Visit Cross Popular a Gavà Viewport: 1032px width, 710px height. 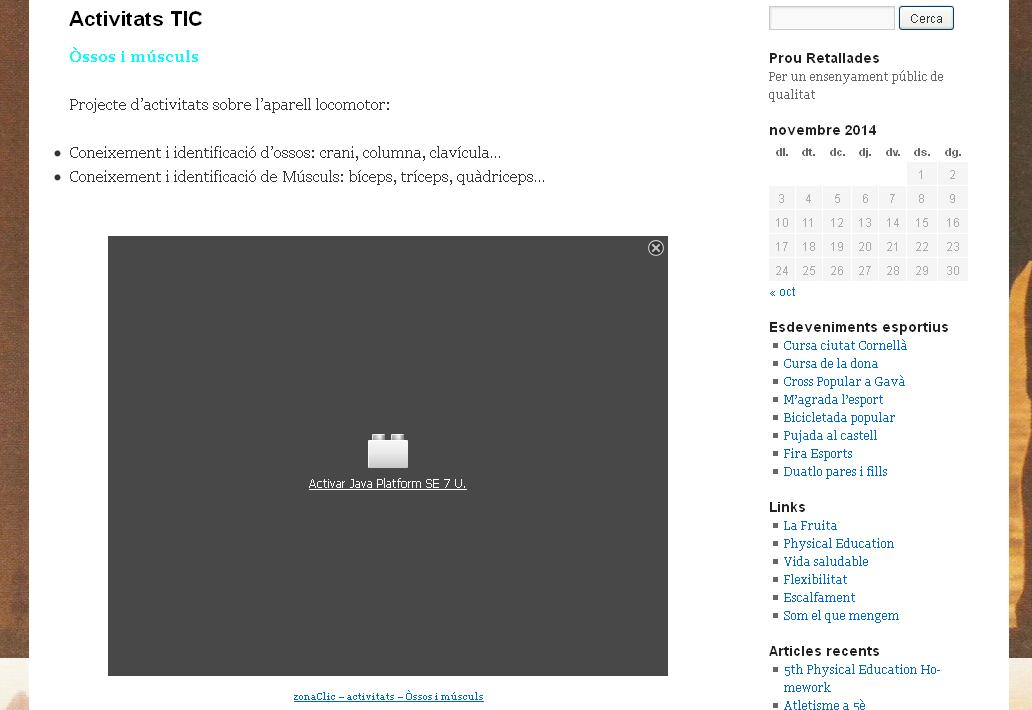point(843,382)
